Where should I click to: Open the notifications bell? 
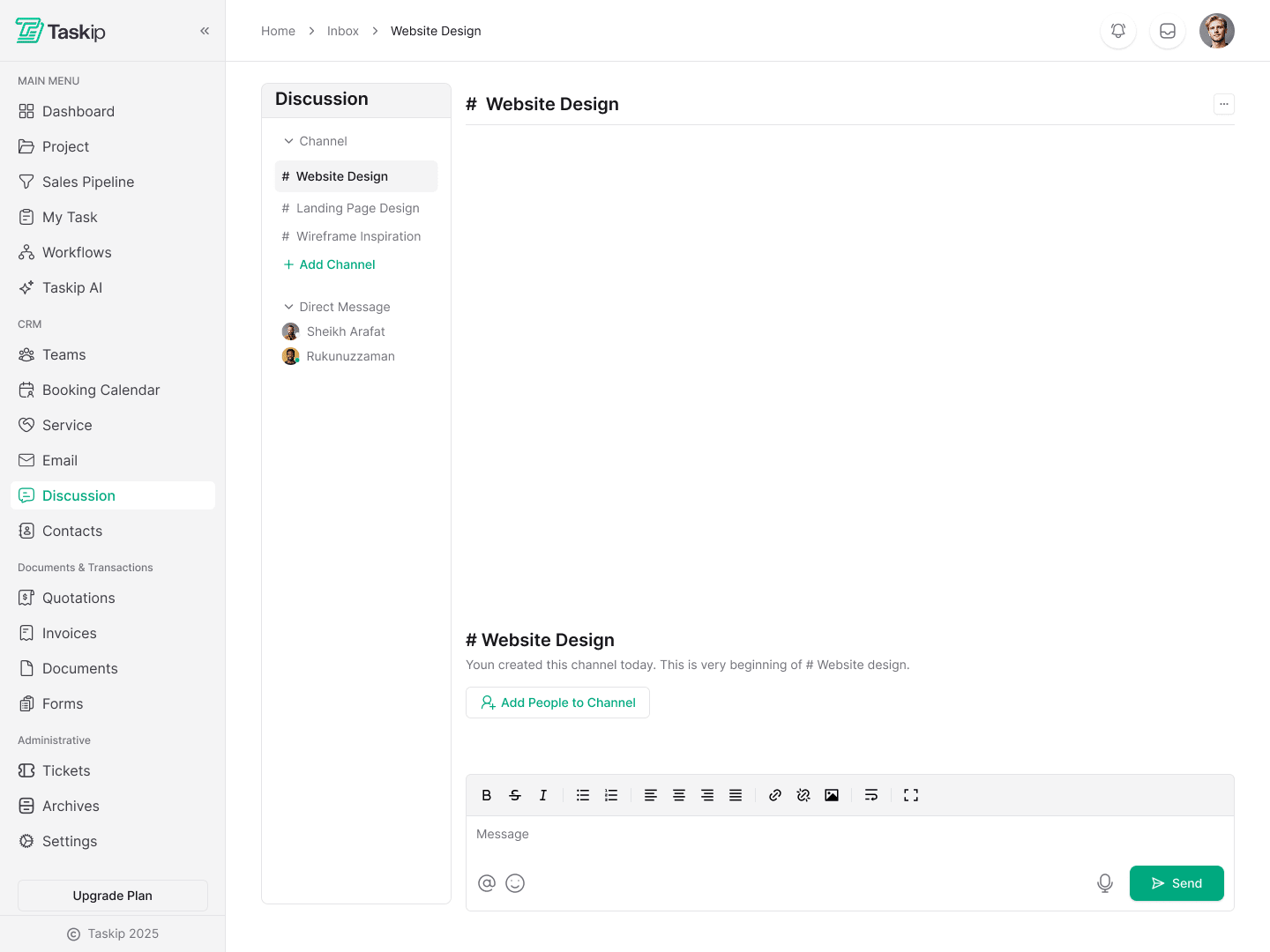coord(1118,31)
